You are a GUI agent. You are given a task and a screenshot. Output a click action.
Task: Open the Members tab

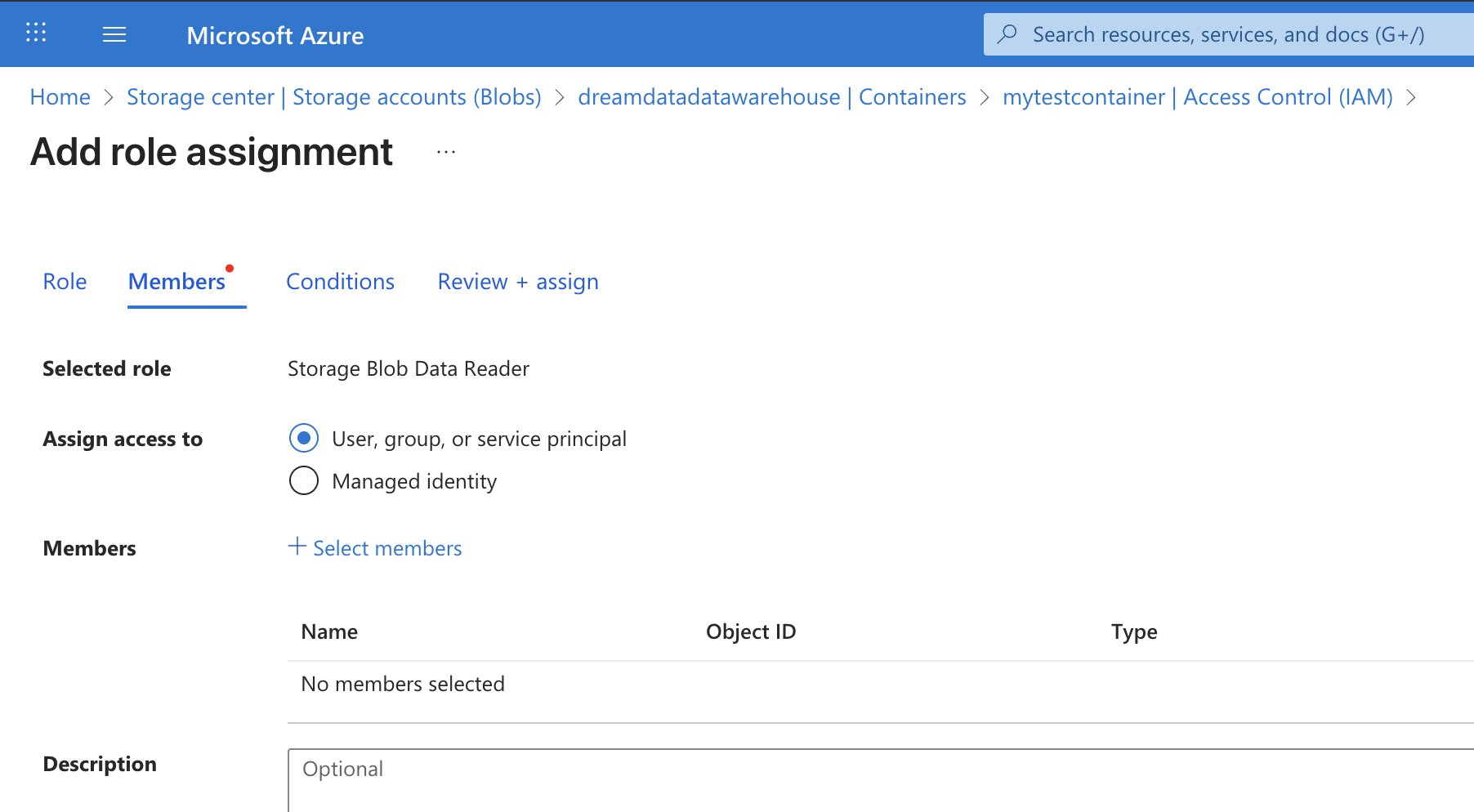177,282
